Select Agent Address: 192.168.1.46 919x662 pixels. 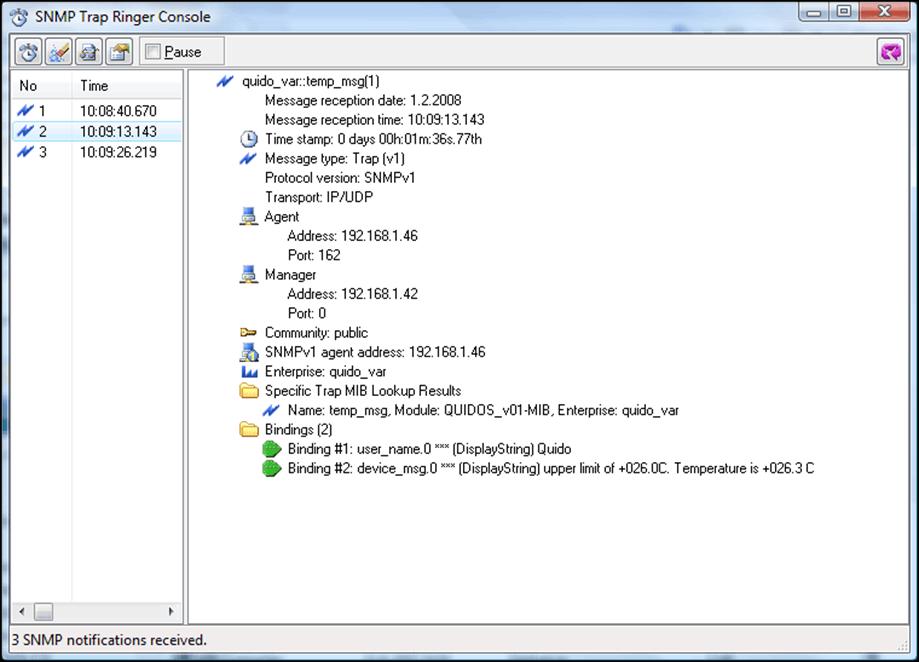tap(352, 236)
